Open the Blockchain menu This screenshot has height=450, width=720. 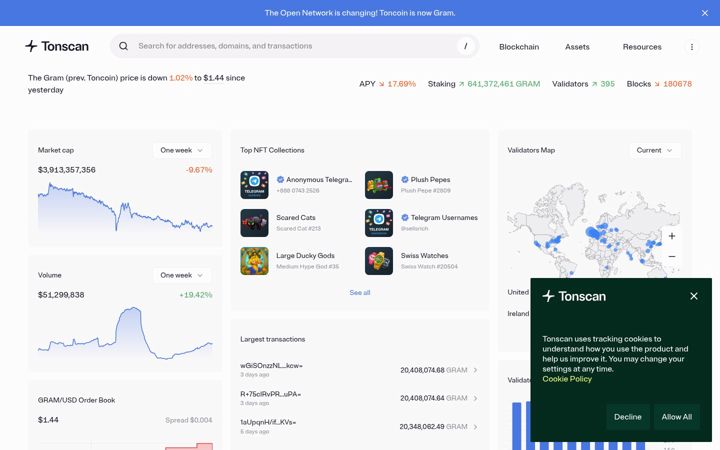519,47
